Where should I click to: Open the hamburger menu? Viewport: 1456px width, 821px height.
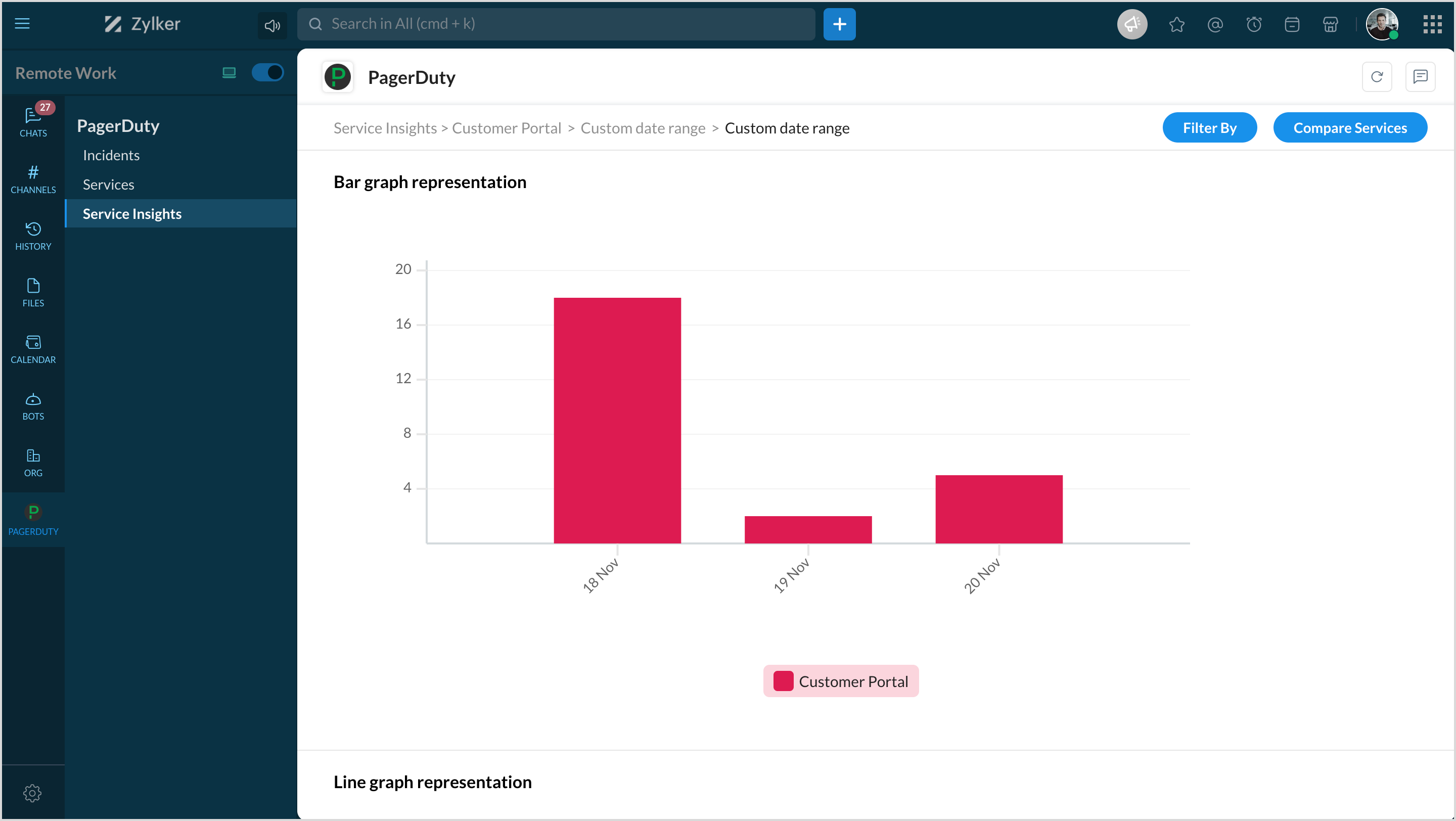(22, 24)
